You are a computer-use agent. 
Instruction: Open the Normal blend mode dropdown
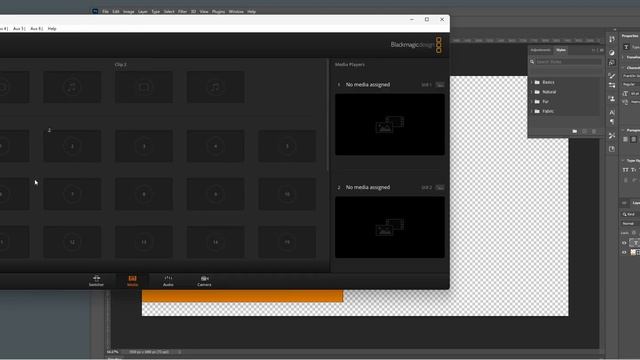631,224
